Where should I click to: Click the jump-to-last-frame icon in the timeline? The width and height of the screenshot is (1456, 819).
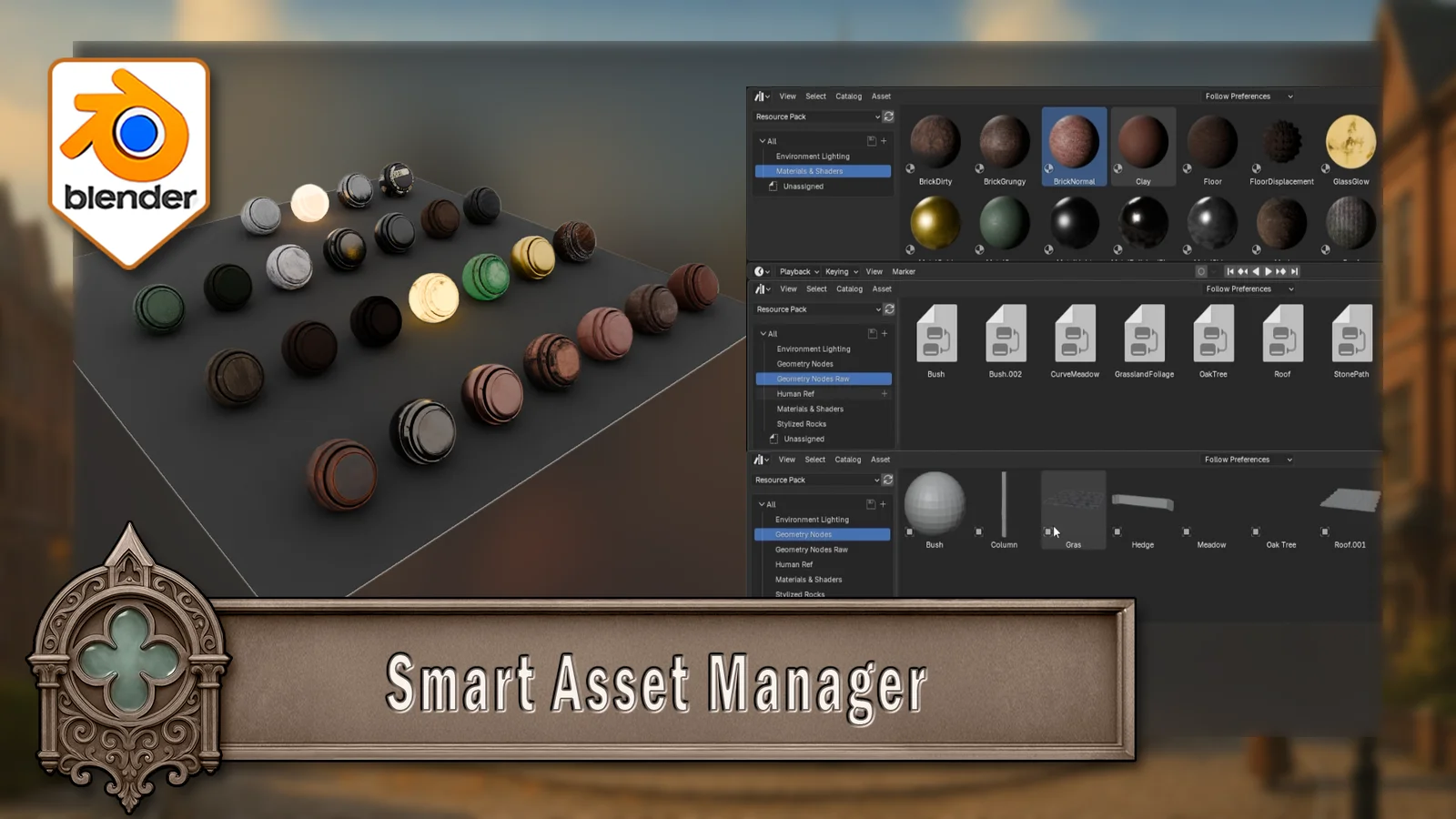coord(1293,271)
